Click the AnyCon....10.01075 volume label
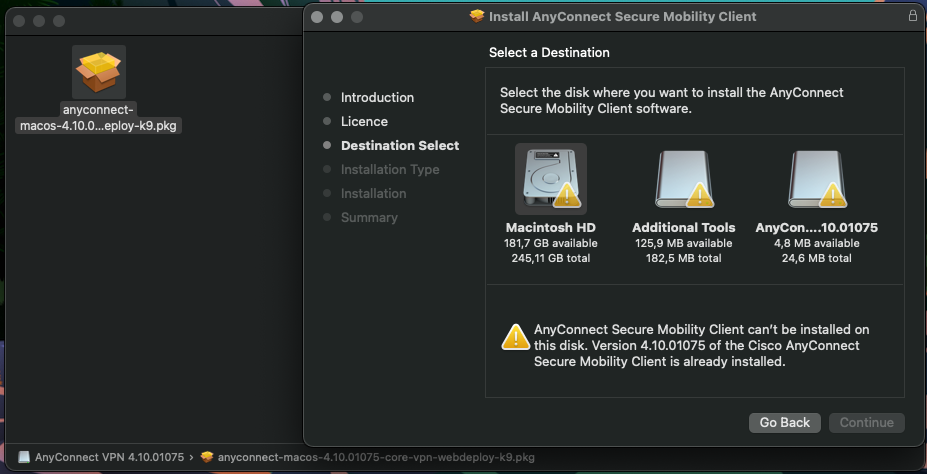The width and height of the screenshot is (927, 474). 816,228
